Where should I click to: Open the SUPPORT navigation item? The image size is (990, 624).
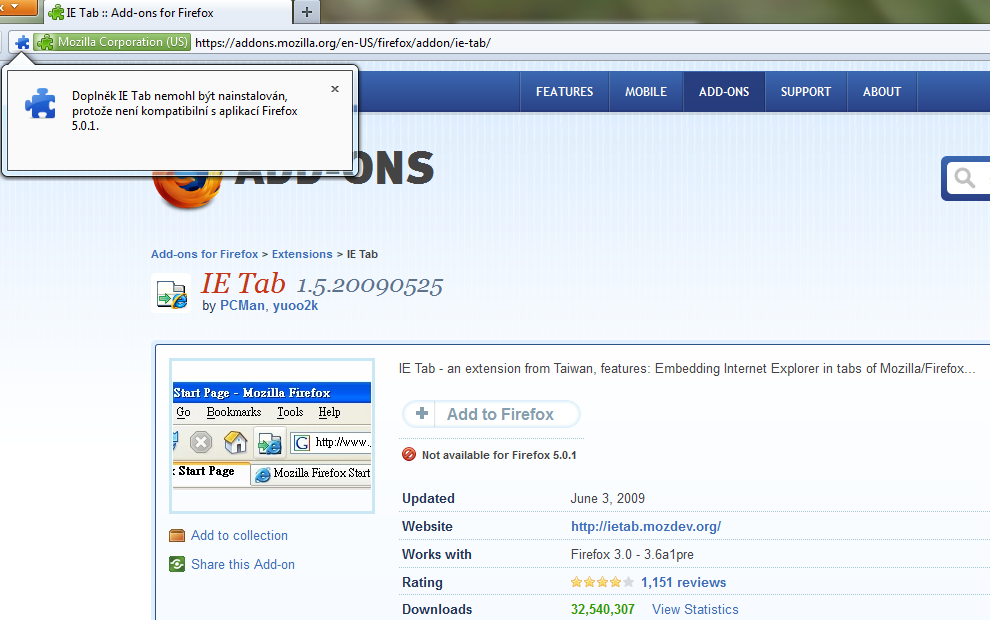pyautogui.click(x=806, y=92)
